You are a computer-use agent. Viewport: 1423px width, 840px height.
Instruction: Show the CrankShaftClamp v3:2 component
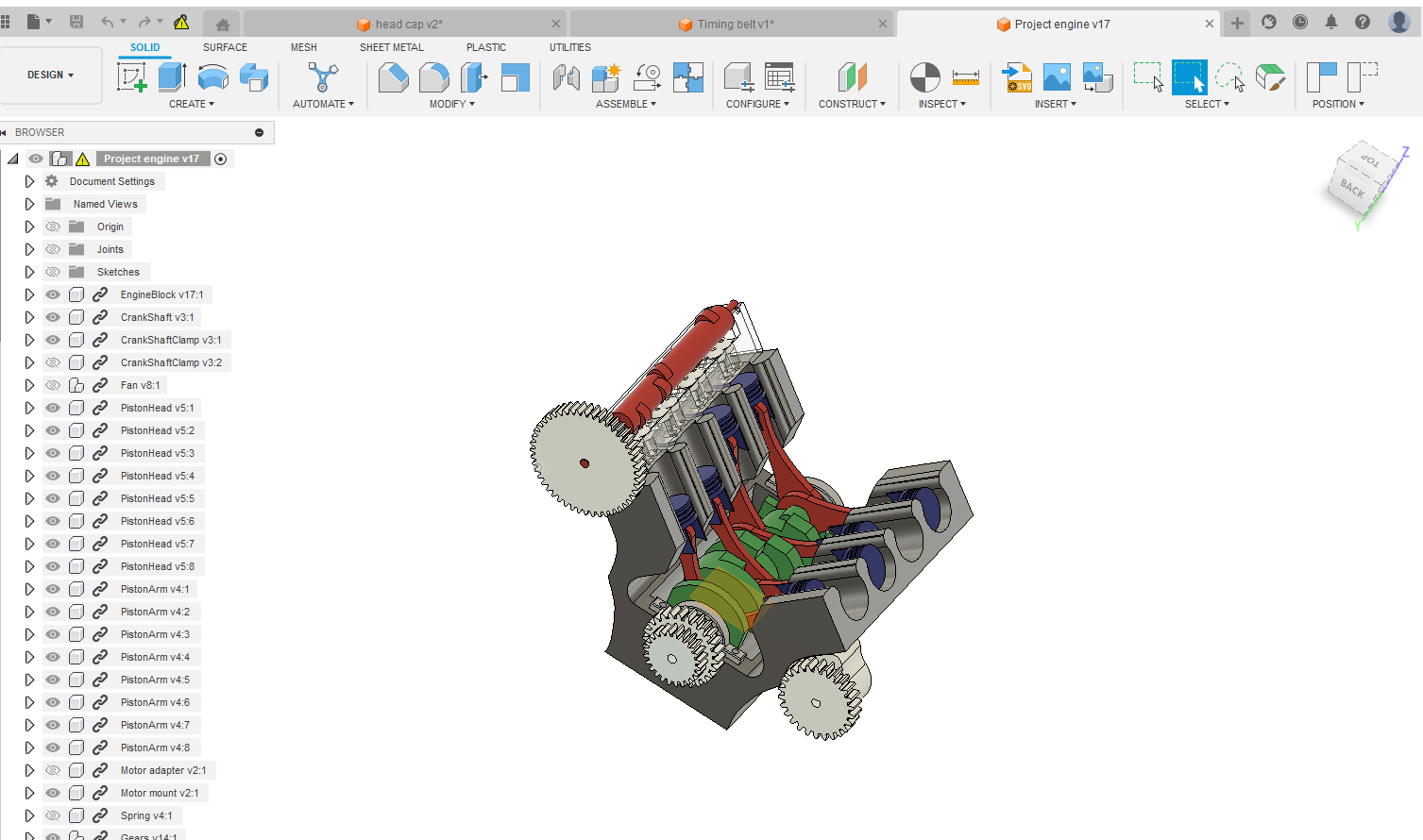click(53, 362)
